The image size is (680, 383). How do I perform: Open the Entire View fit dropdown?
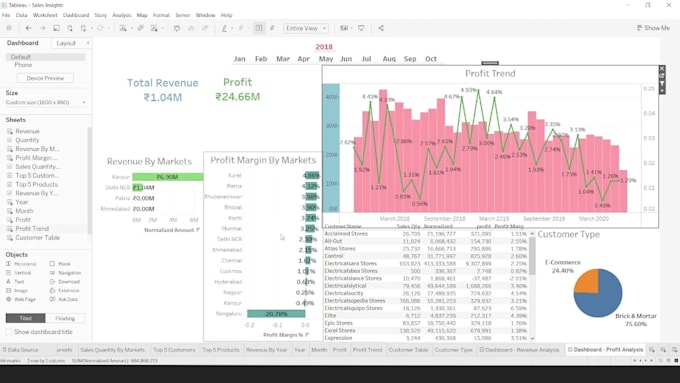pyautogui.click(x=306, y=28)
